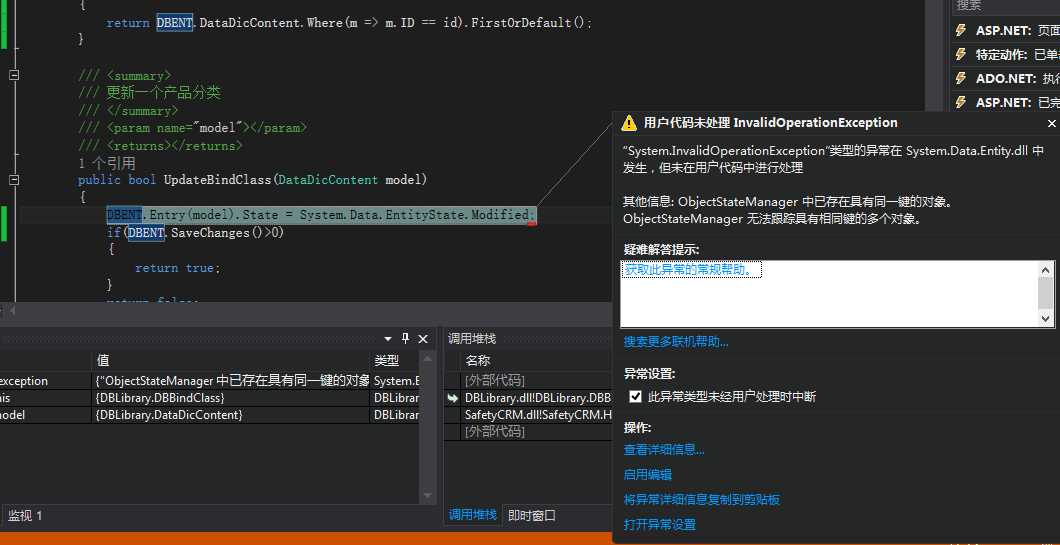This screenshot has width=1060, height=545.
Task: Open link 查看详细信息
Action: [664, 450]
